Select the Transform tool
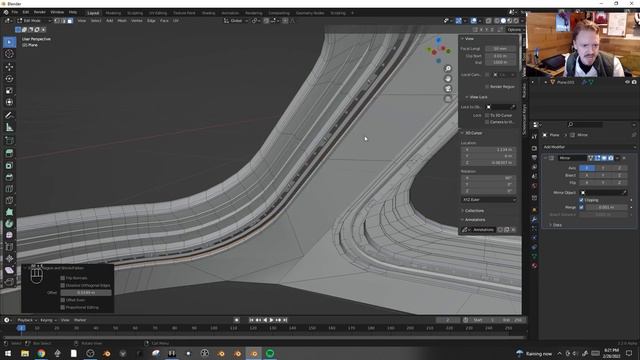This screenshot has height=360, width=640. pyautogui.click(x=9, y=102)
